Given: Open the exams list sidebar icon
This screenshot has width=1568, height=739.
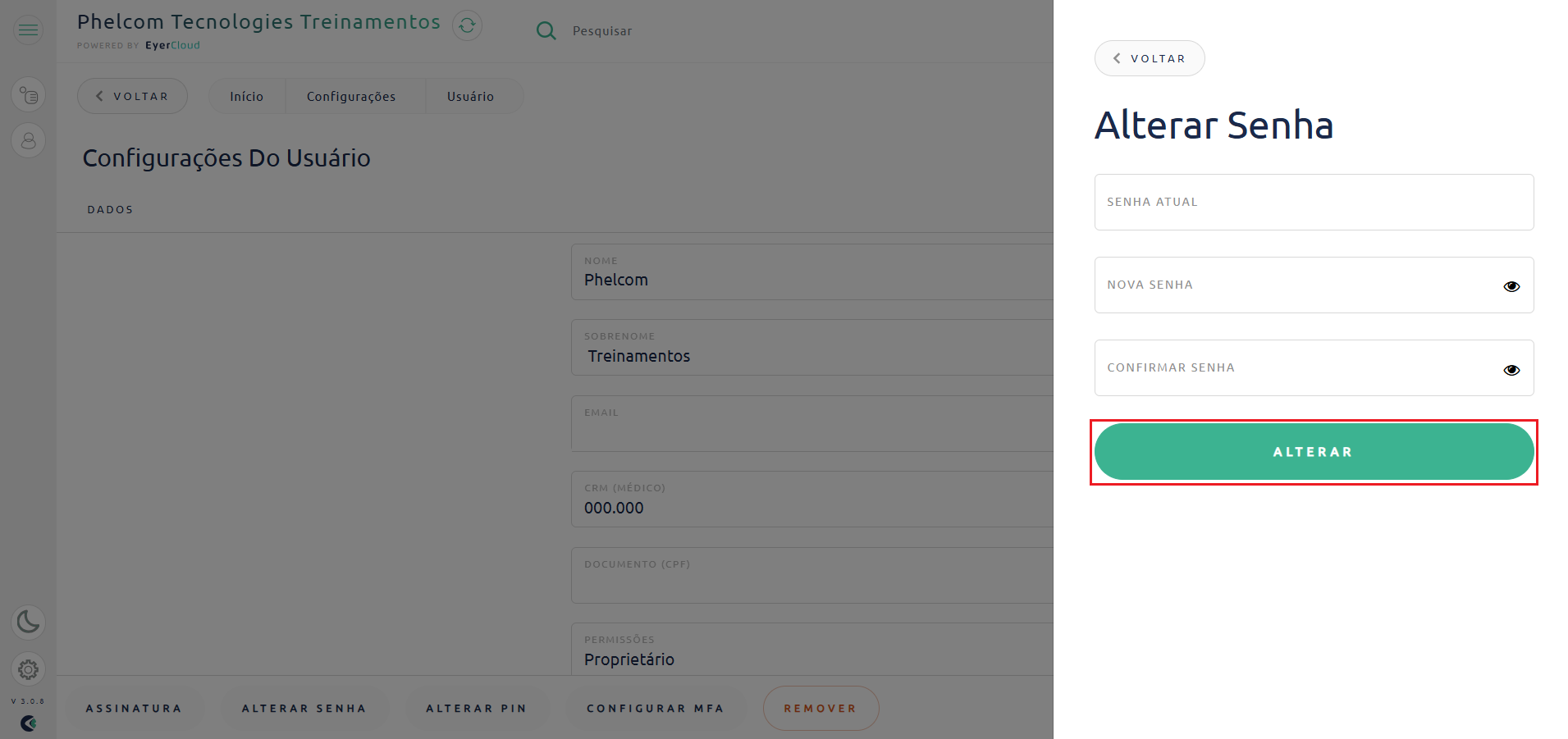Looking at the screenshot, I should pos(28,95).
